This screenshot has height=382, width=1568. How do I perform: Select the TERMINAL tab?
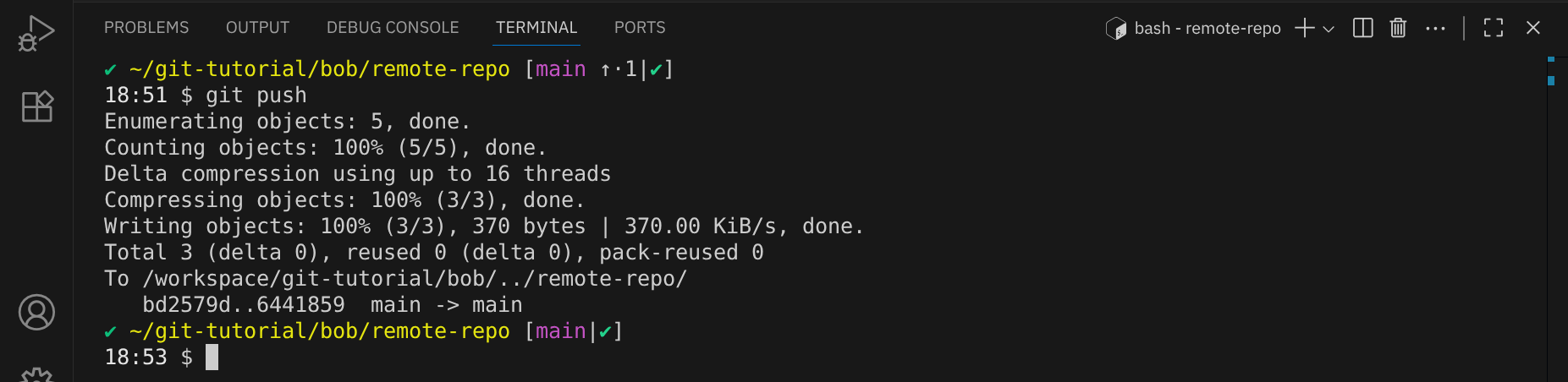(536, 28)
